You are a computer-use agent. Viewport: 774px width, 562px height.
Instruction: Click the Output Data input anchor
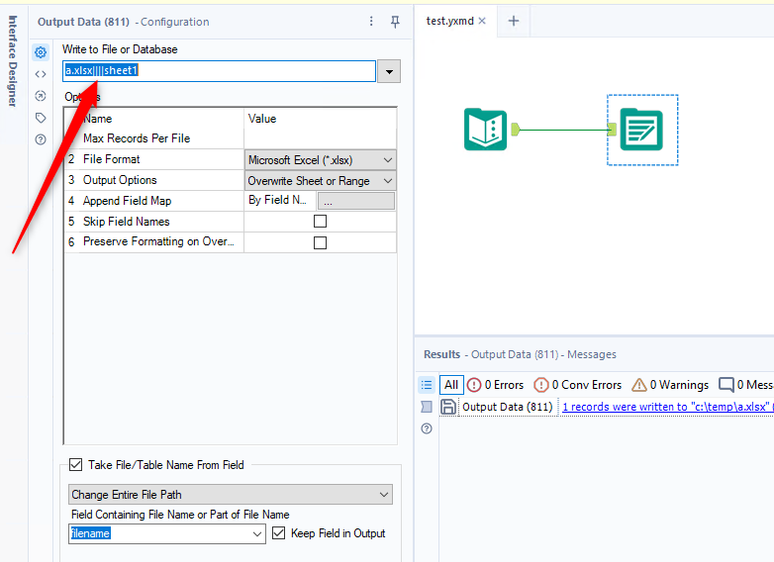tap(612, 130)
